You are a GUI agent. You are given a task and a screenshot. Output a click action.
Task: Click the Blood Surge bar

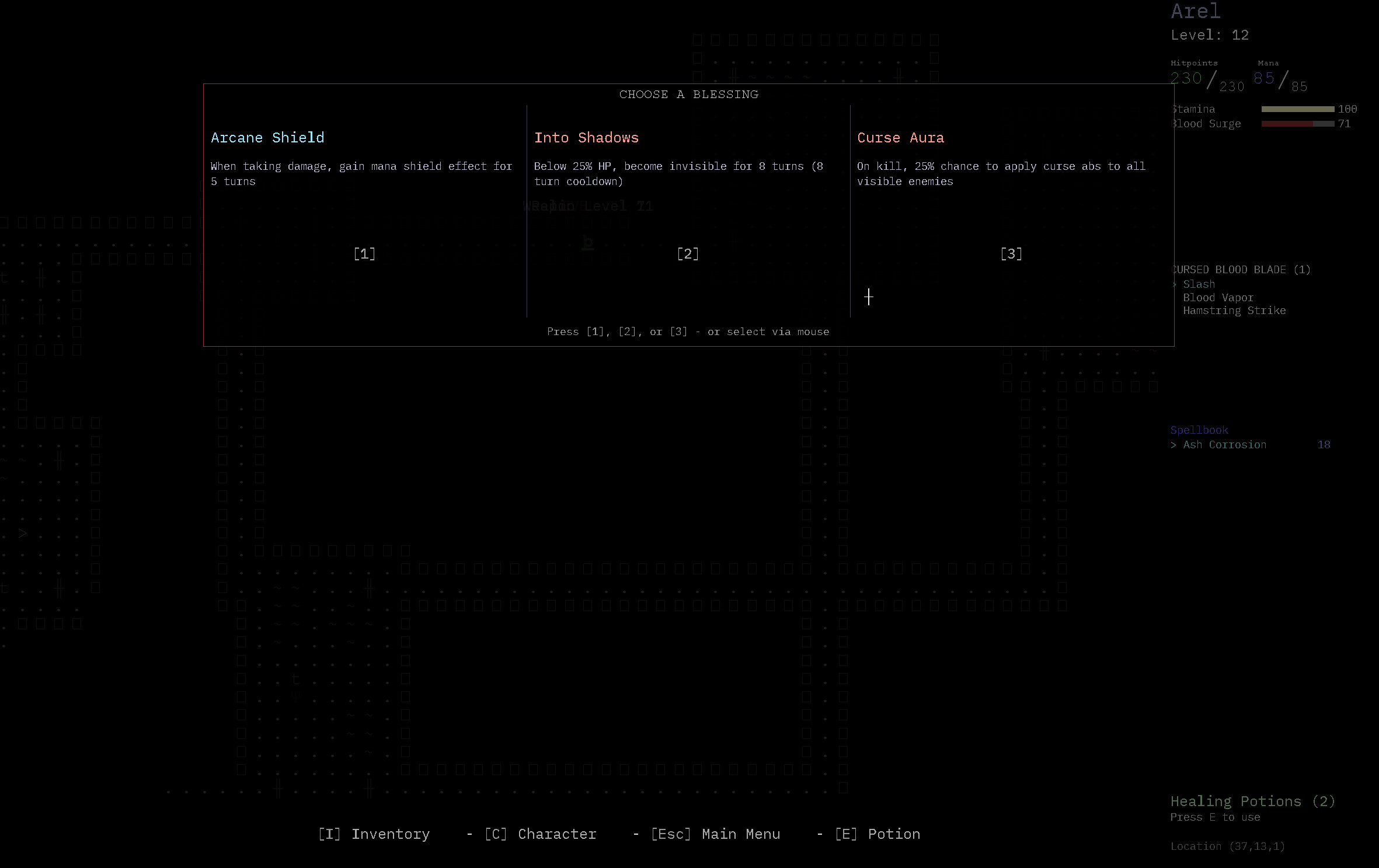(x=1297, y=124)
